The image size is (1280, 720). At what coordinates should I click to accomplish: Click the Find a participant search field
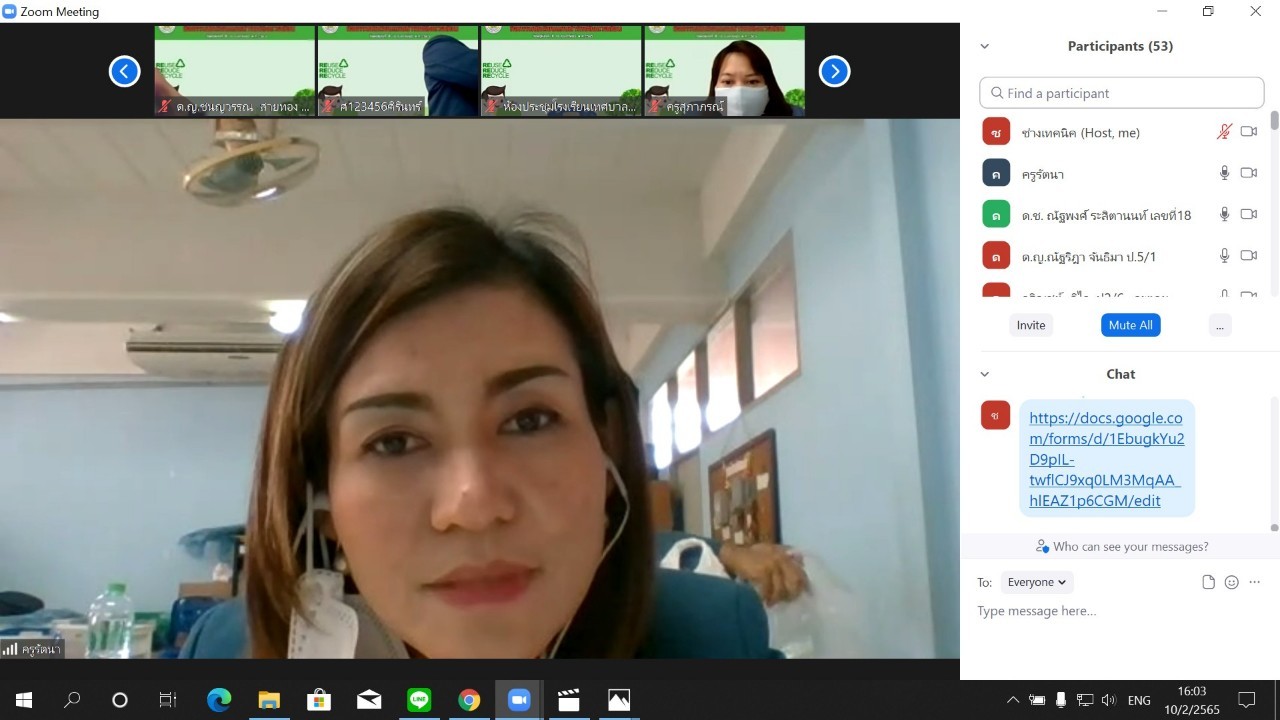click(x=1122, y=93)
